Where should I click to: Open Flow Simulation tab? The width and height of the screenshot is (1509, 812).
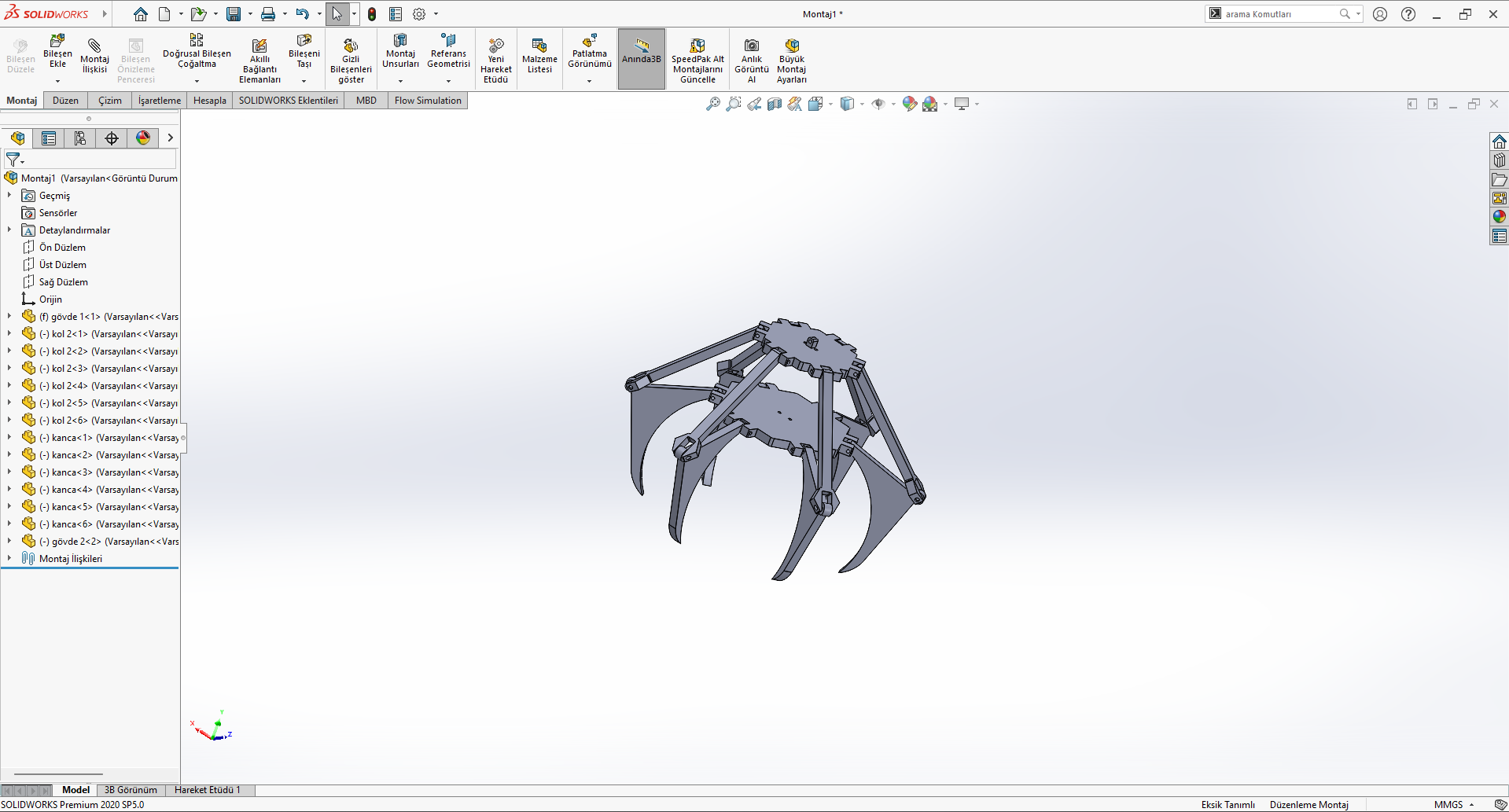pos(428,101)
